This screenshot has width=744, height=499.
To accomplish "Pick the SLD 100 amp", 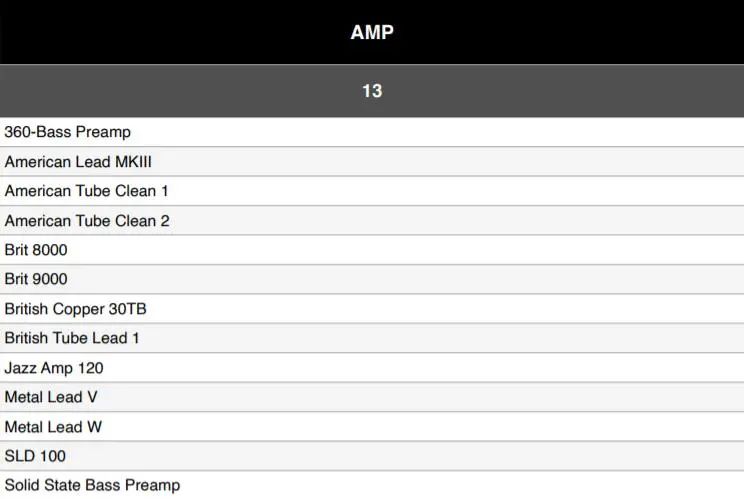I will click(x=372, y=456).
